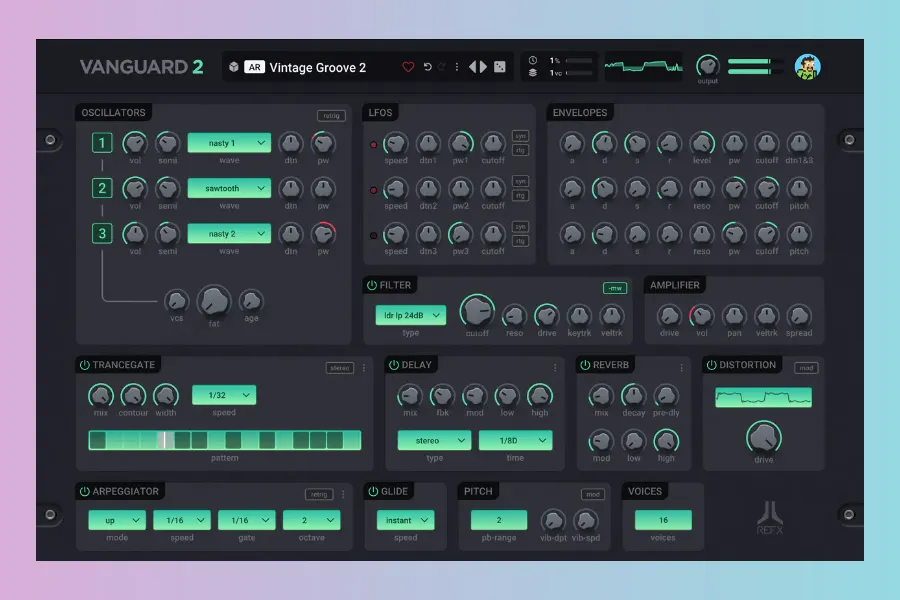This screenshot has height=600, width=900.
Task: Select oscillator 2 number tab
Action: click(x=102, y=188)
